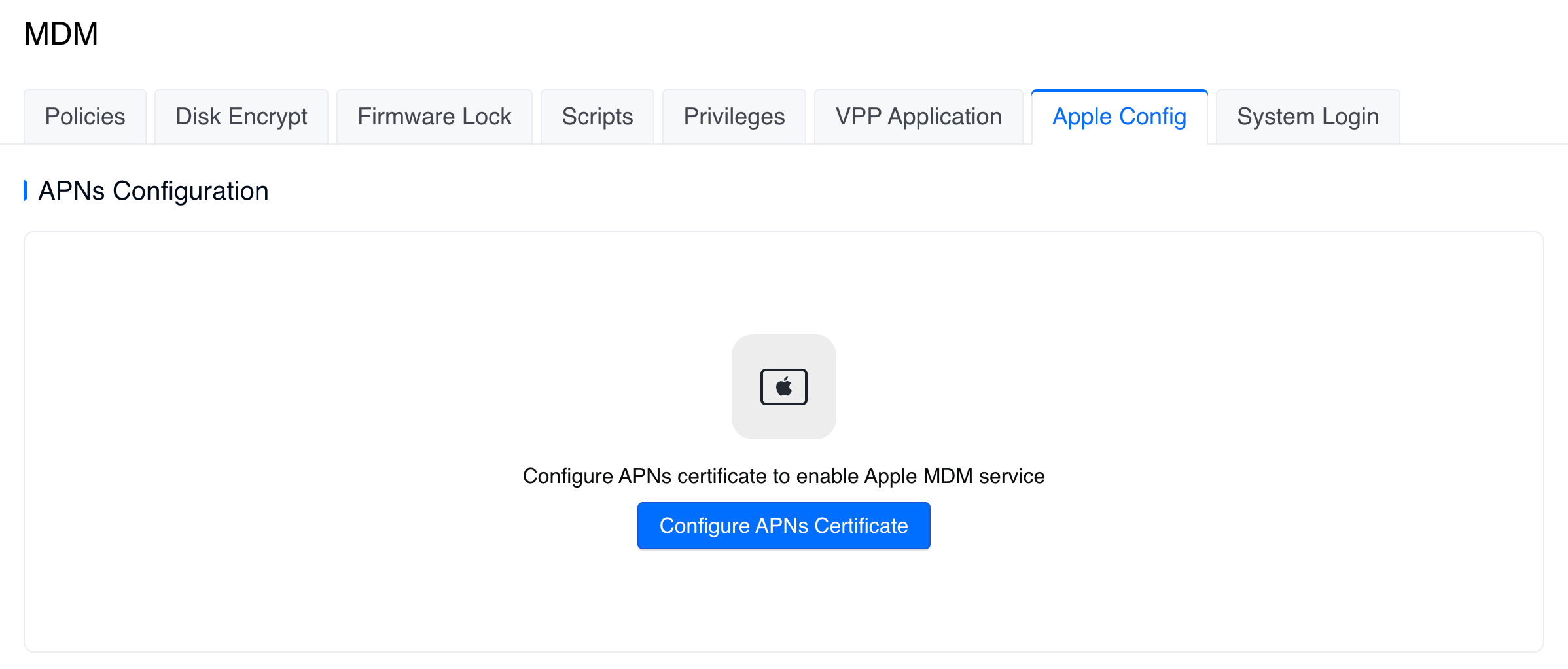Open the Policies tab
The image size is (1568, 669).
pos(85,117)
